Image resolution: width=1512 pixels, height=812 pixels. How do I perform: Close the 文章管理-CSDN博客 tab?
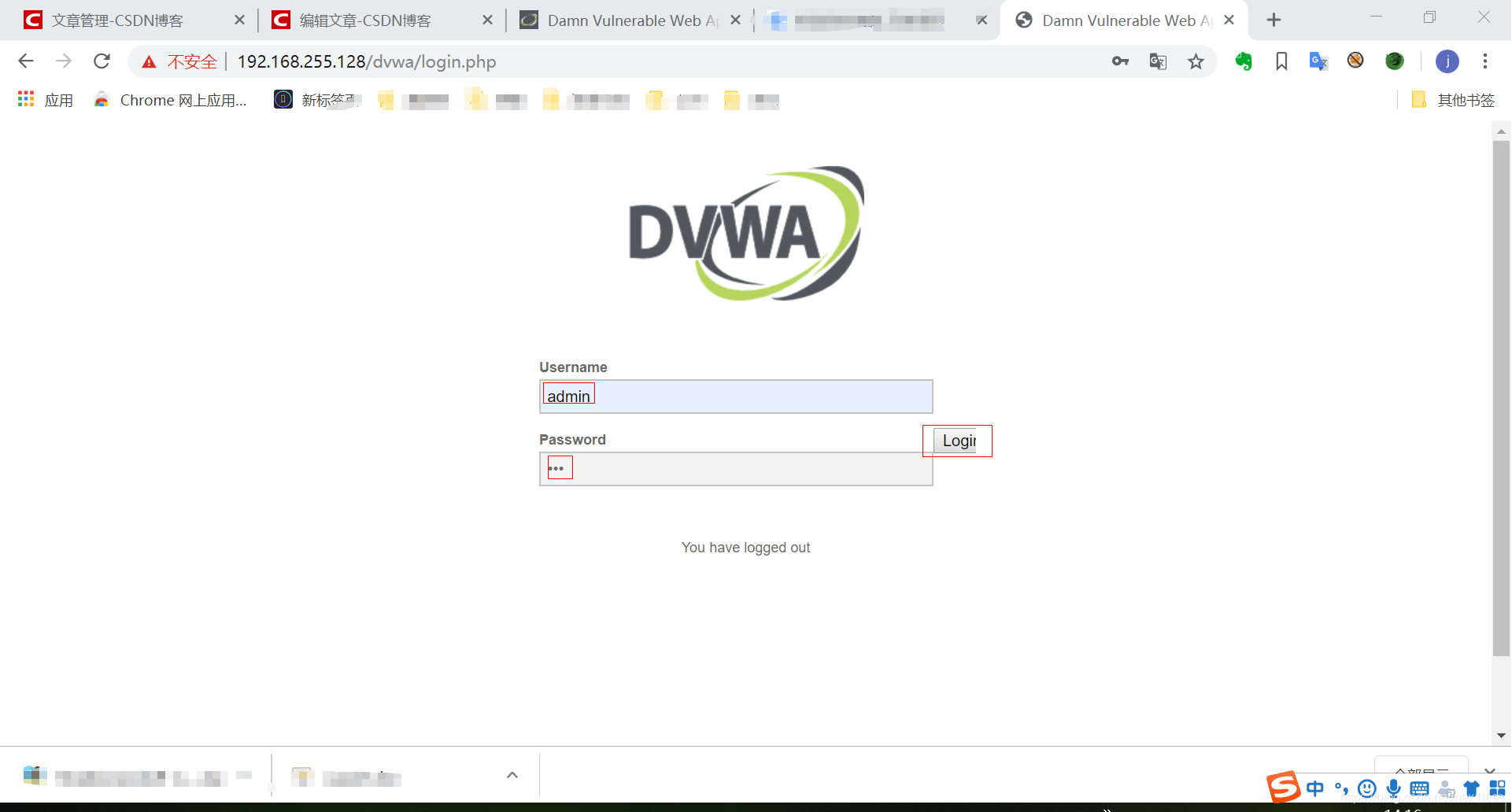click(239, 20)
